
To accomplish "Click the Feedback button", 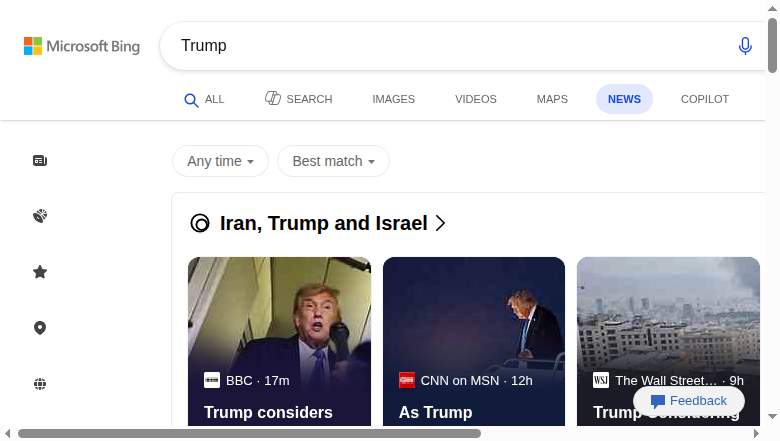I will tap(689, 401).
